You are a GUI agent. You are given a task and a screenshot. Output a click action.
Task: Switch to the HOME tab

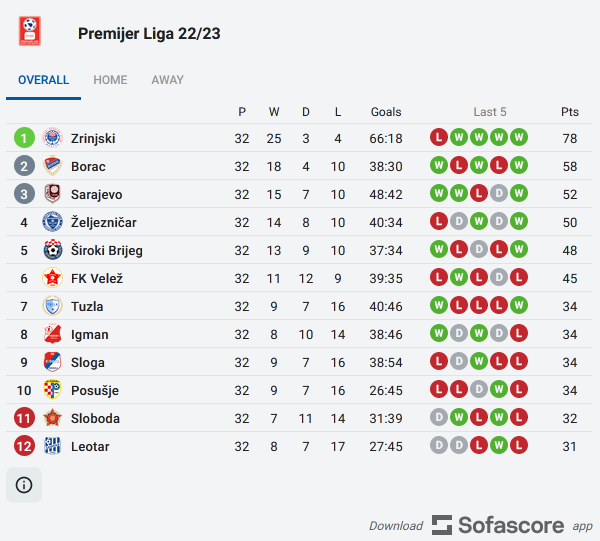point(110,80)
